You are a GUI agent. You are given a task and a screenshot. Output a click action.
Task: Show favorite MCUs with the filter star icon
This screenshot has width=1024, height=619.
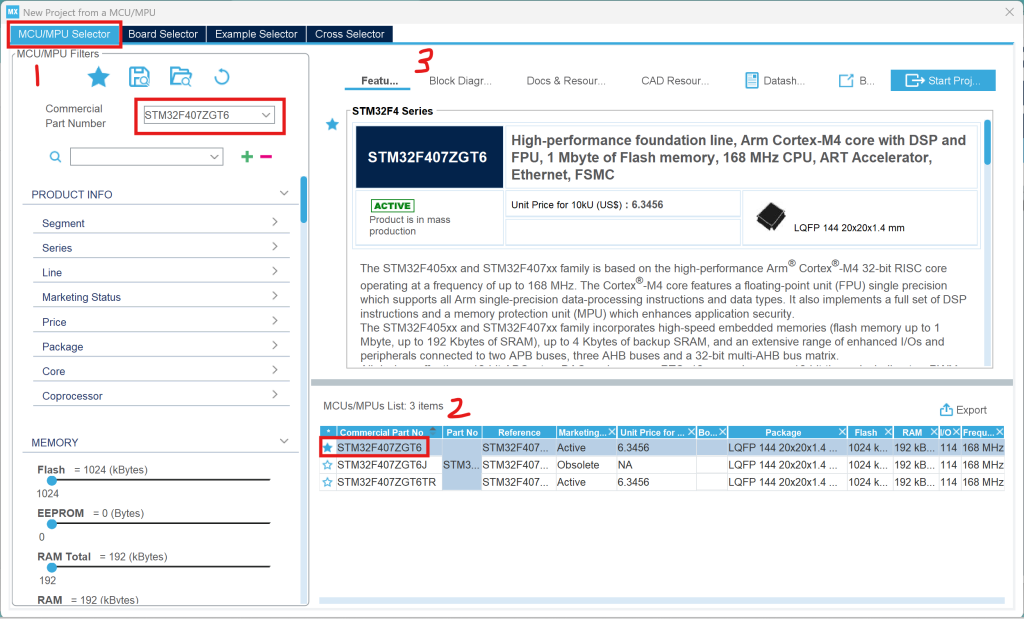coord(99,77)
